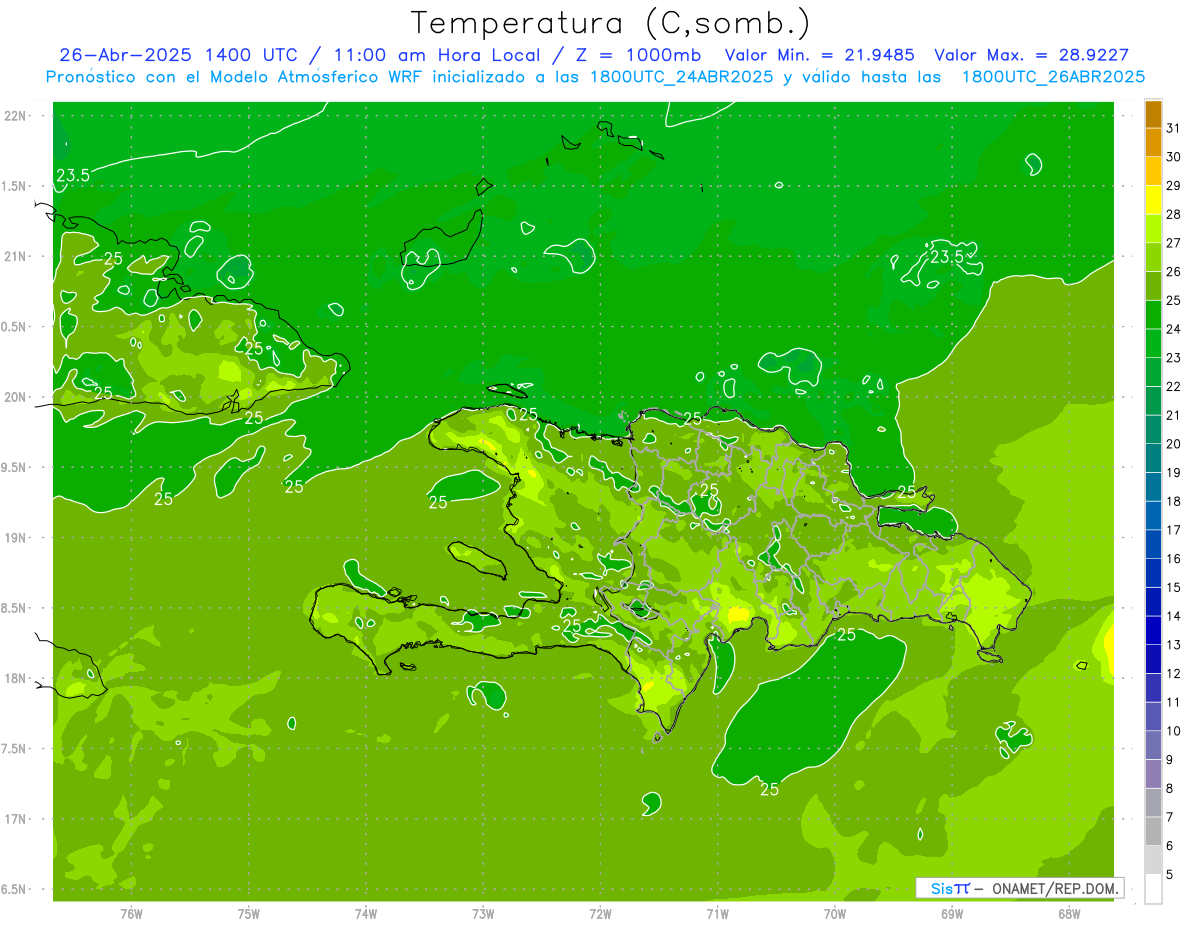Click the "74W" longitude axis label
Viewport: 1200px width, 927px height.
pyautogui.click(x=366, y=914)
